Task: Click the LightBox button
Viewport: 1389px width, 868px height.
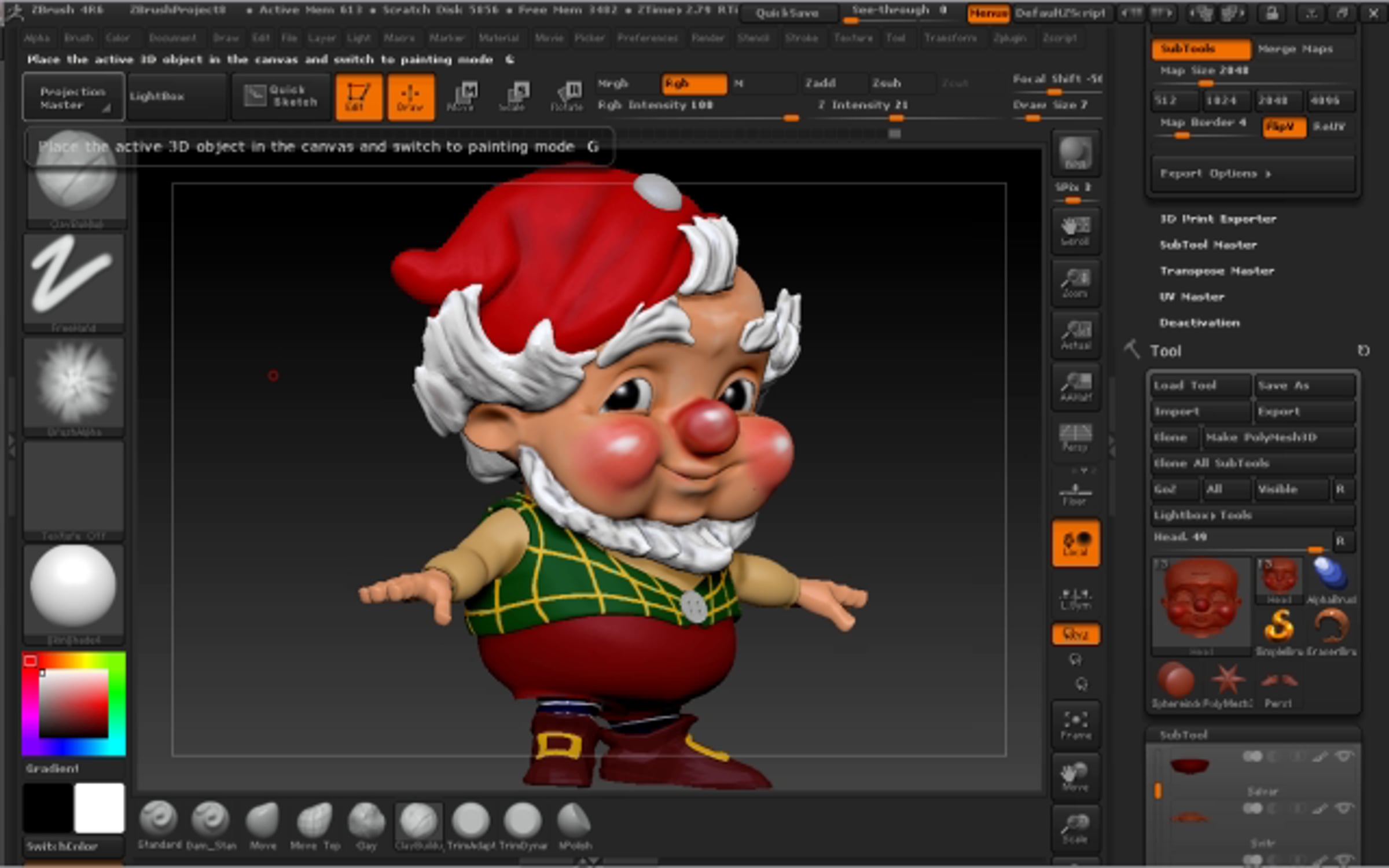Action: tap(176, 97)
